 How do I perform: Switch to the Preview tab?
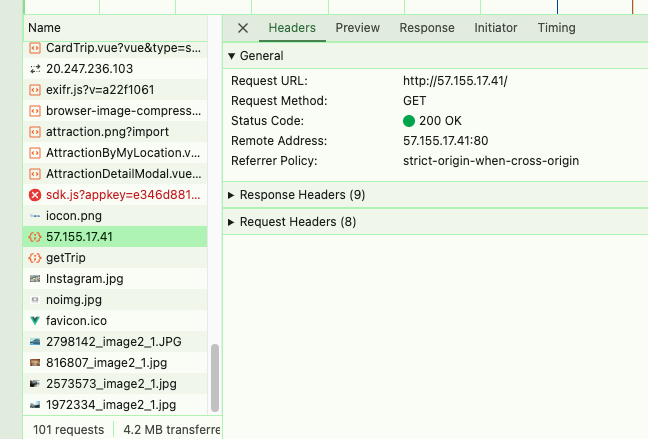coord(357,28)
